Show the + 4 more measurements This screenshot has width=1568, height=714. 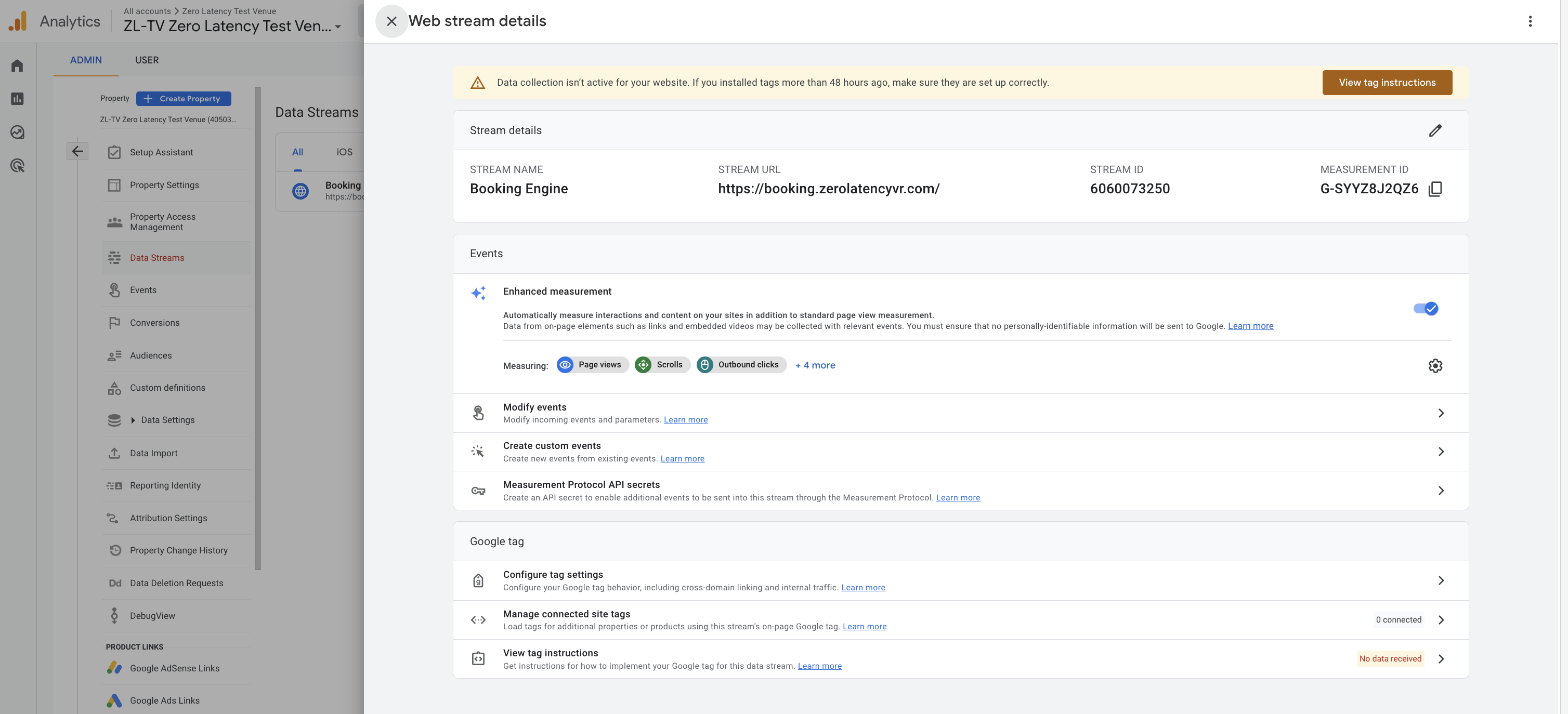tap(815, 365)
